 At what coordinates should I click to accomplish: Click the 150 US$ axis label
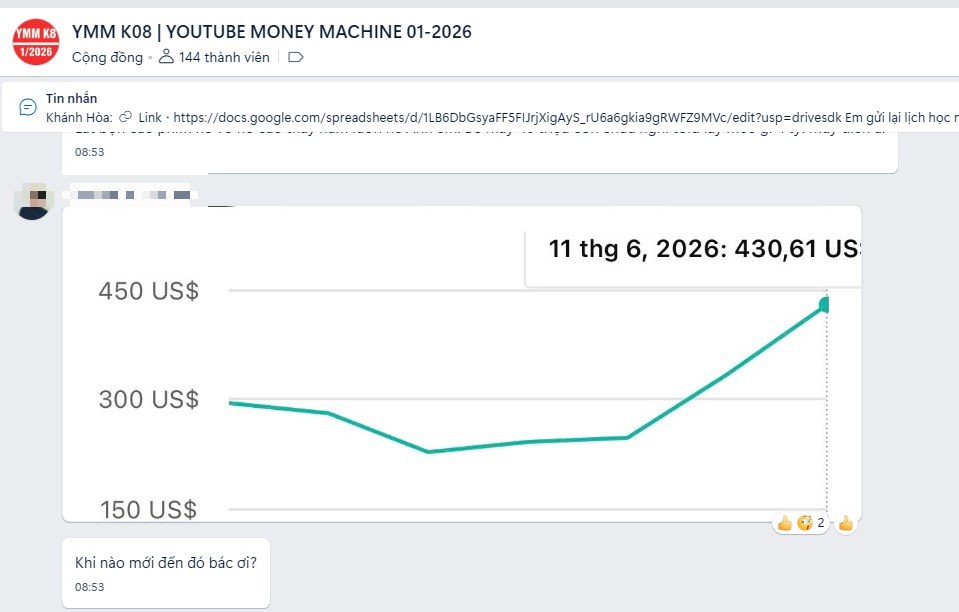[149, 509]
